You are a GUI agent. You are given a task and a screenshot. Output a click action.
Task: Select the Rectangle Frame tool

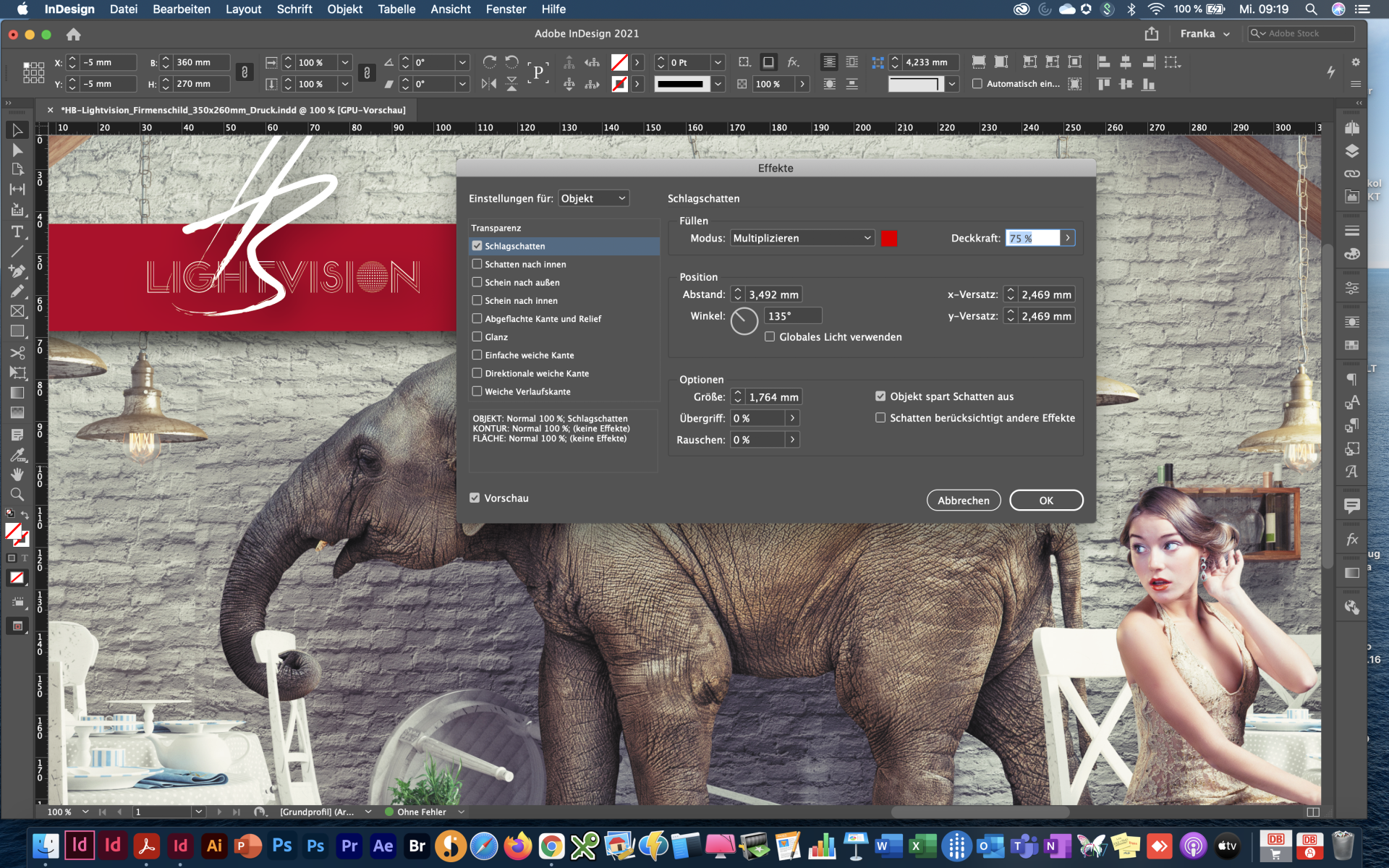click(x=17, y=311)
